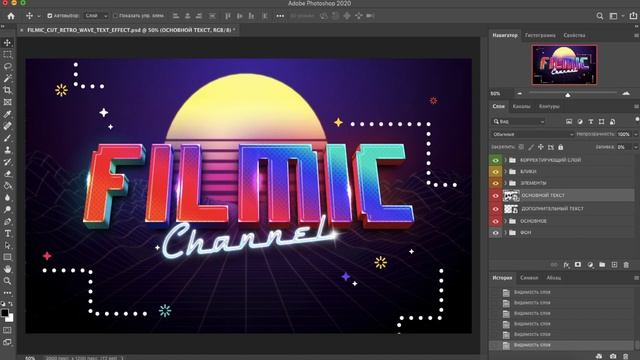Hide the ОСНОВНОЕ group eye

(496, 221)
